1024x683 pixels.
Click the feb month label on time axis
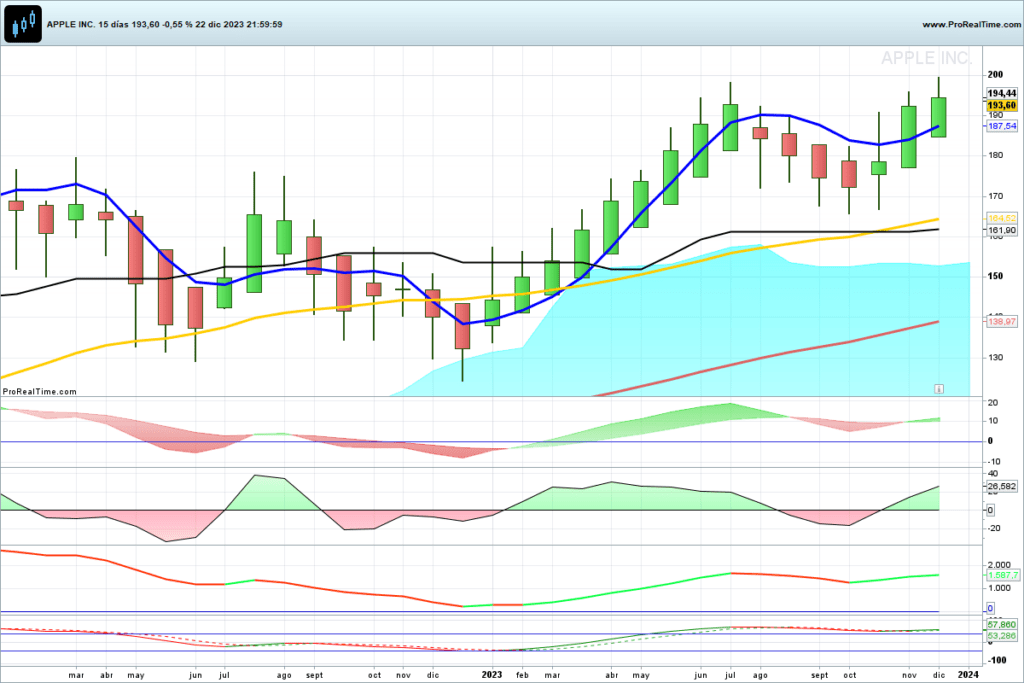pyautogui.click(x=522, y=675)
